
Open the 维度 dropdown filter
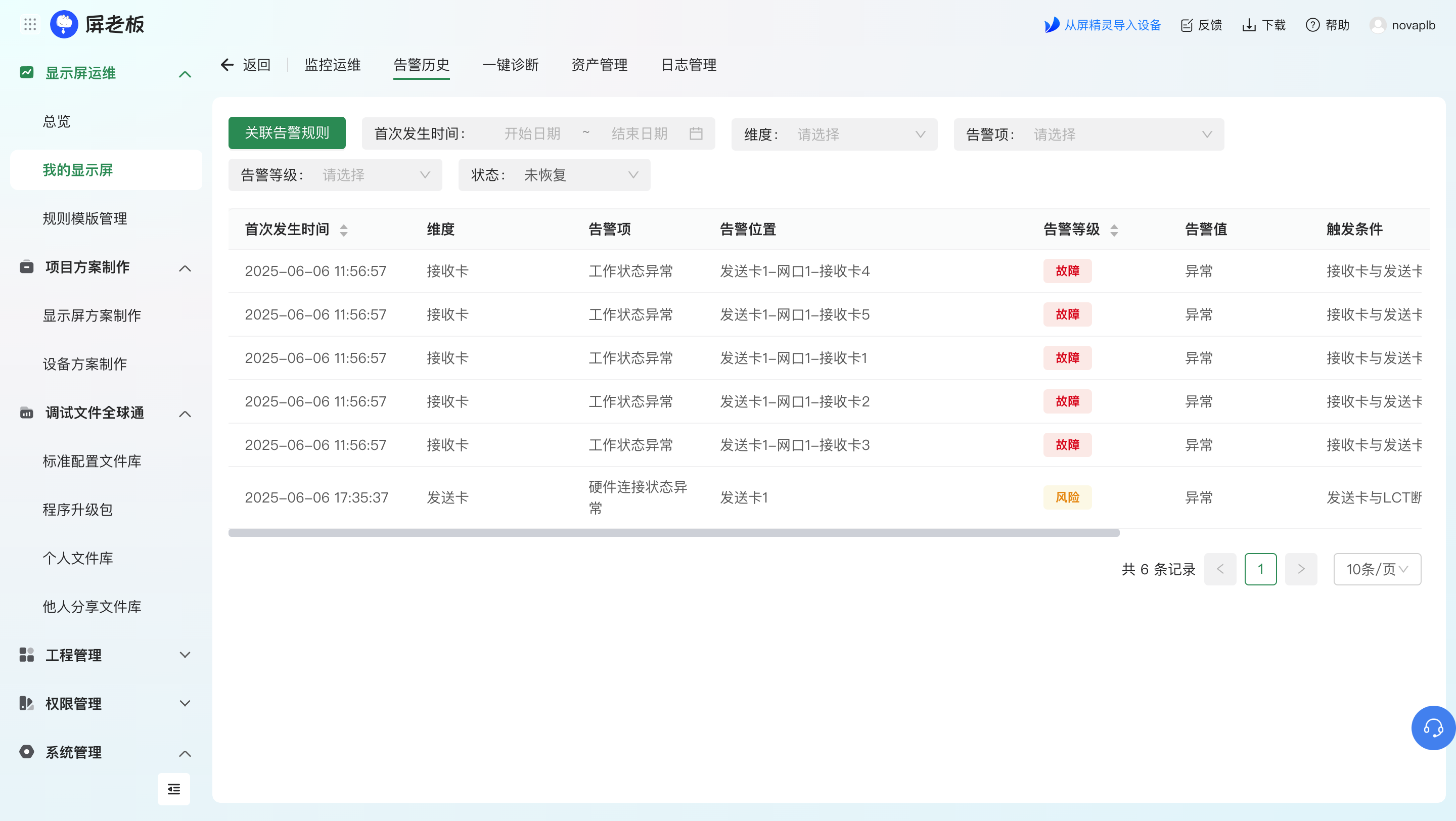pyautogui.click(x=834, y=134)
